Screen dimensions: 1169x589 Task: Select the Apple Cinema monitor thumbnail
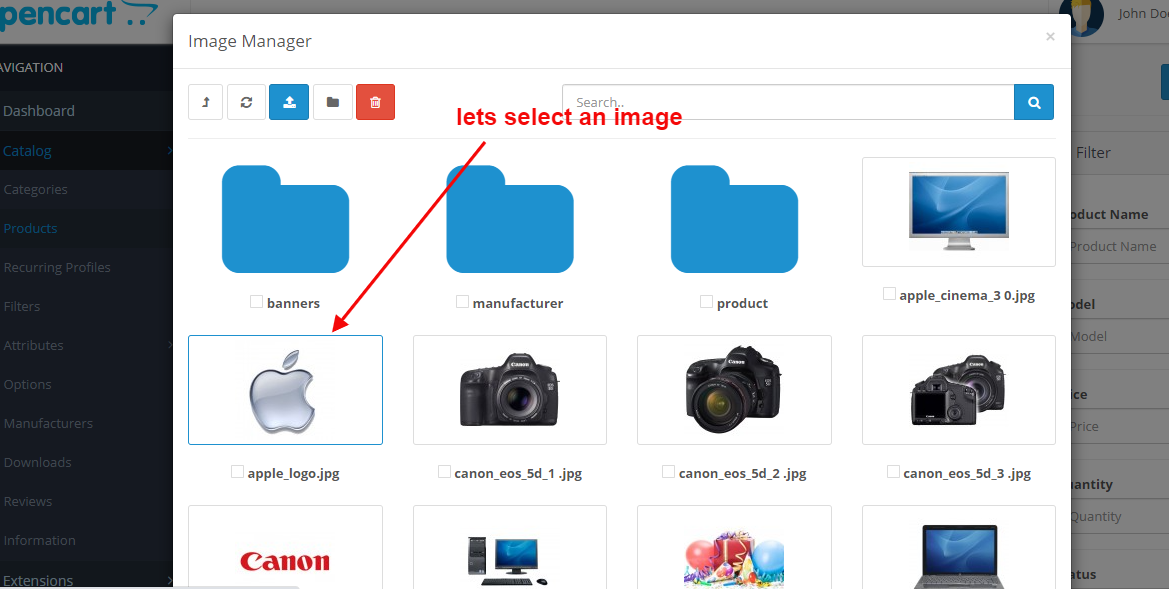pos(959,212)
